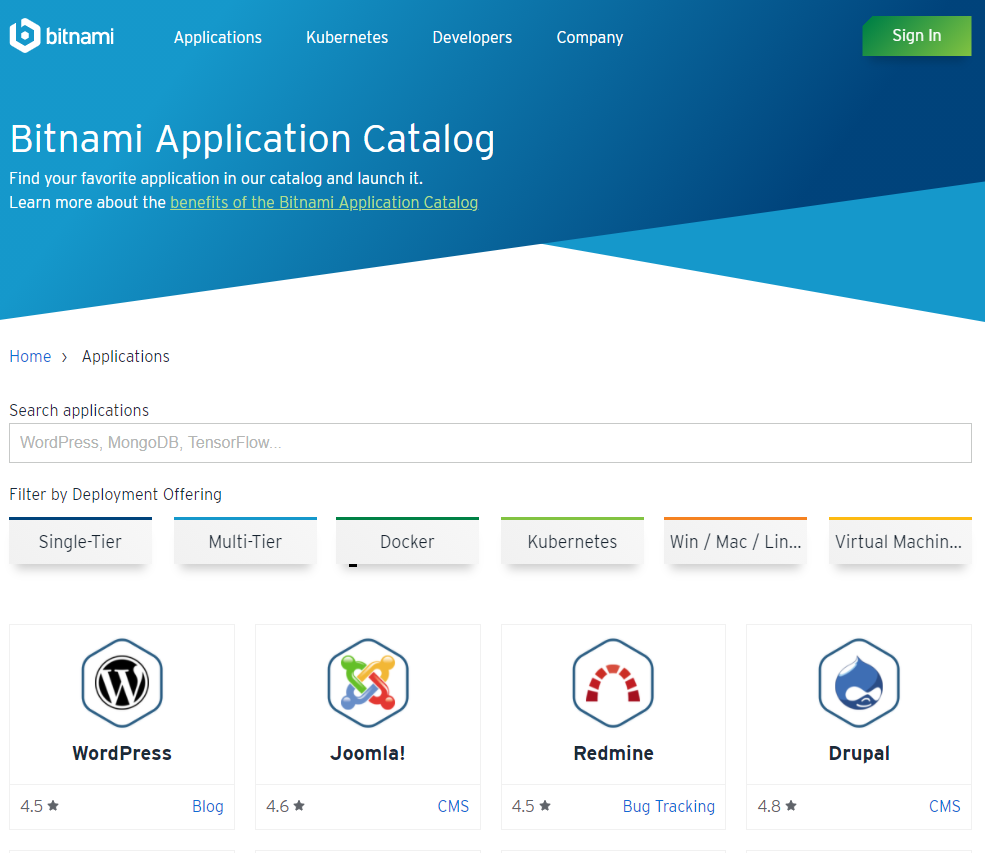Click the Bitnami logo in header
Image resolution: width=985 pixels, height=853 pixels.
pos(62,36)
